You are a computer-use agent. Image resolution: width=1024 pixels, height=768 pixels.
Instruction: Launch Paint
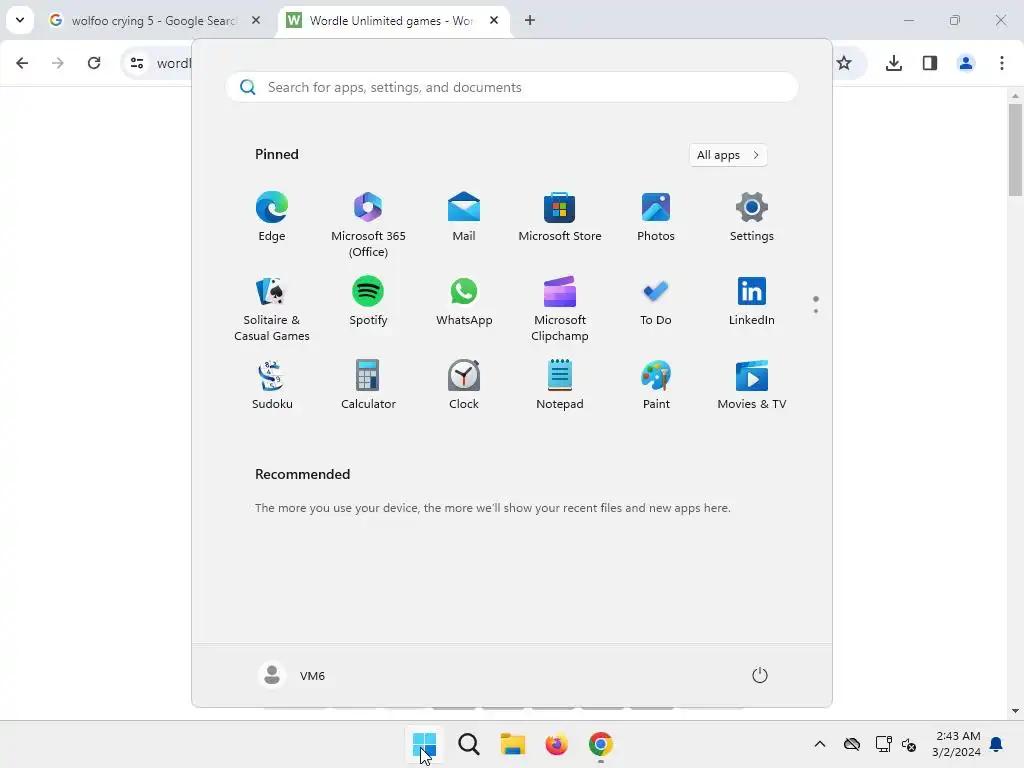[x=656, y=385]
